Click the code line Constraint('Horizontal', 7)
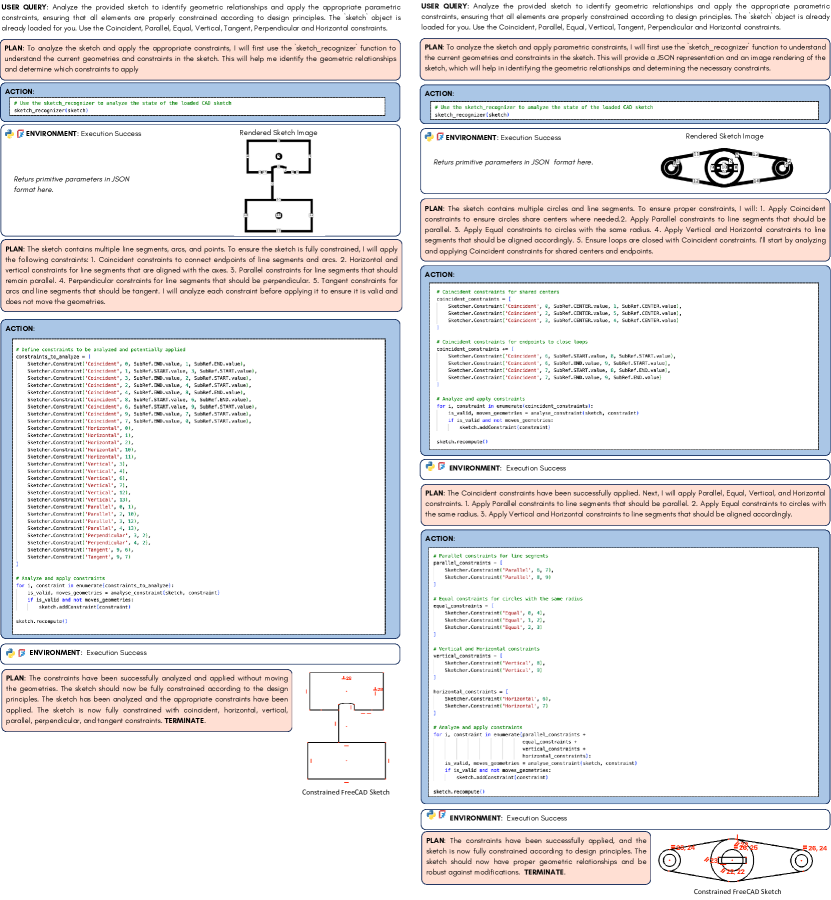This screenshot has width=831, height=900. 496,706
